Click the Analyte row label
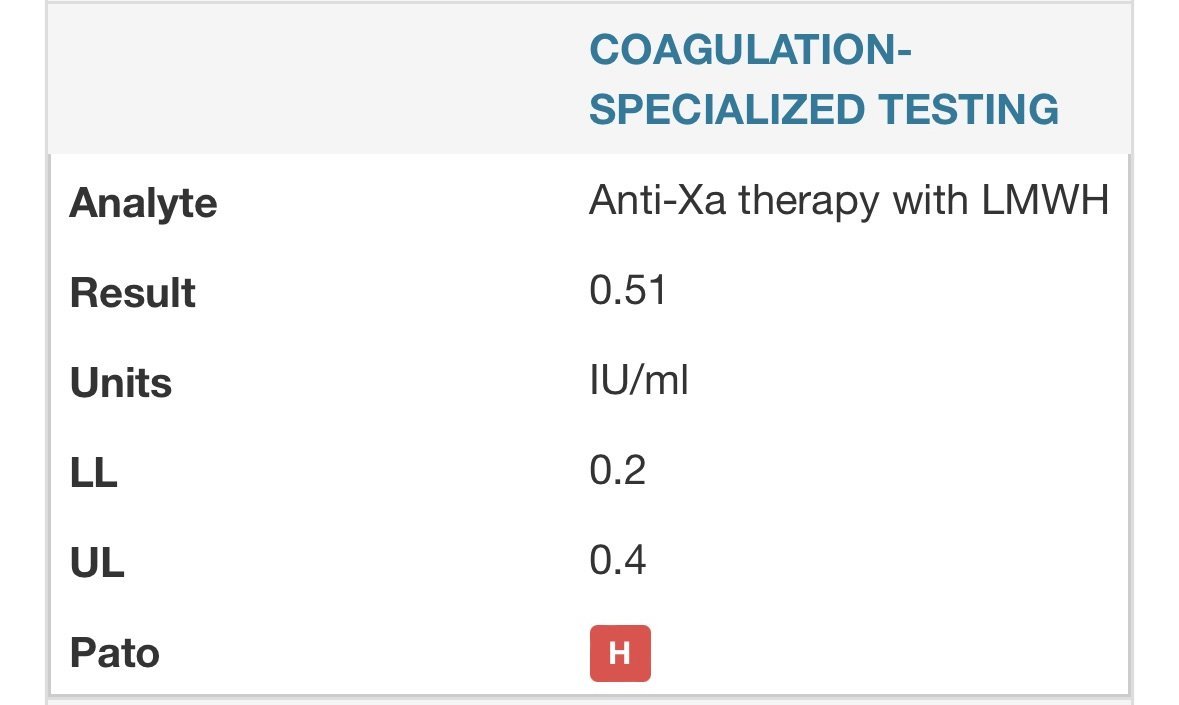 pyautogui.click(x=143, y=204)
